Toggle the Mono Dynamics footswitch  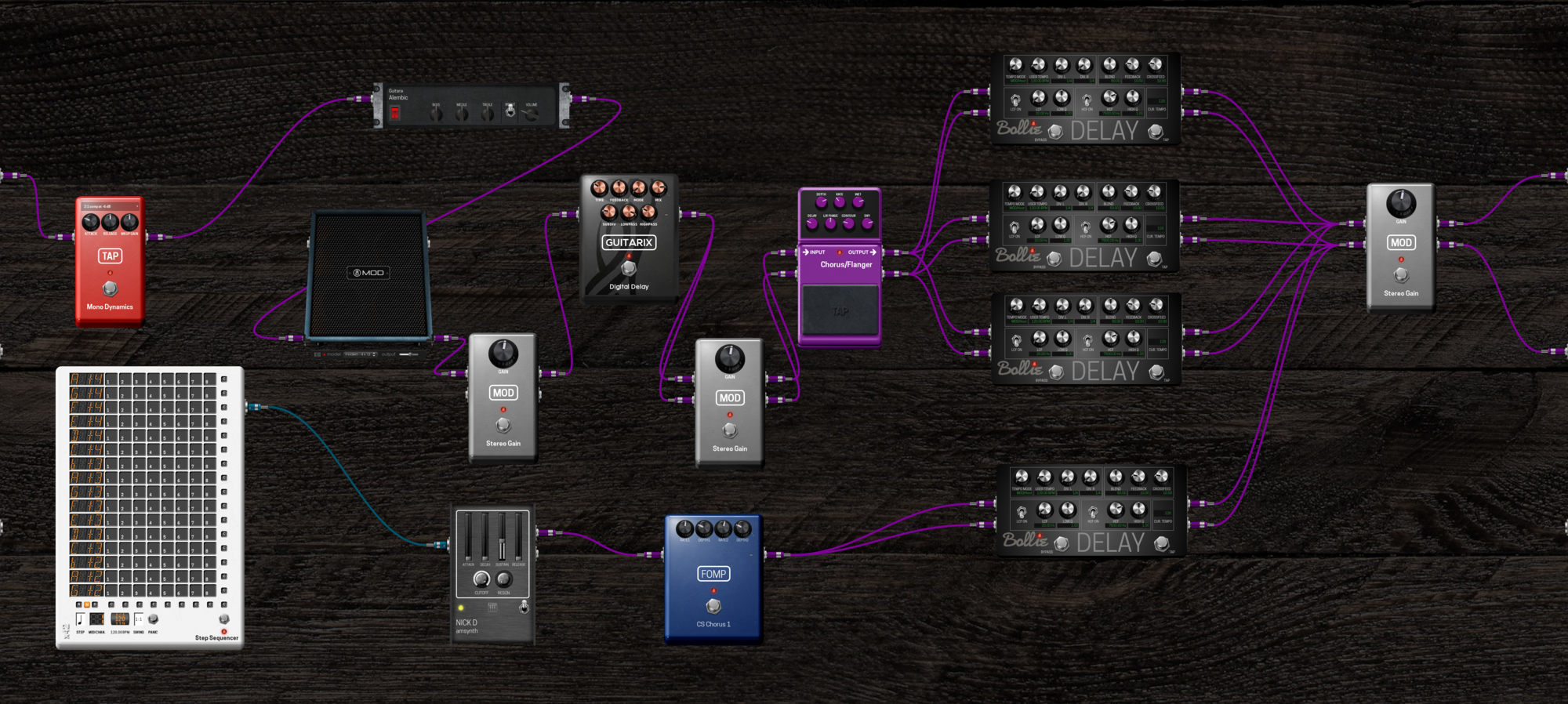click(110, 288)
